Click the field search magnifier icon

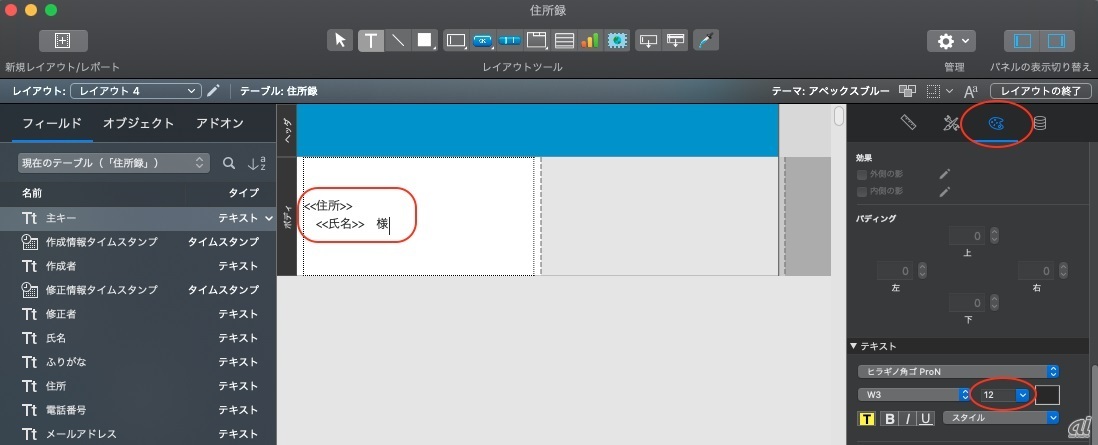pyautogui.click(x=228, y=163)
